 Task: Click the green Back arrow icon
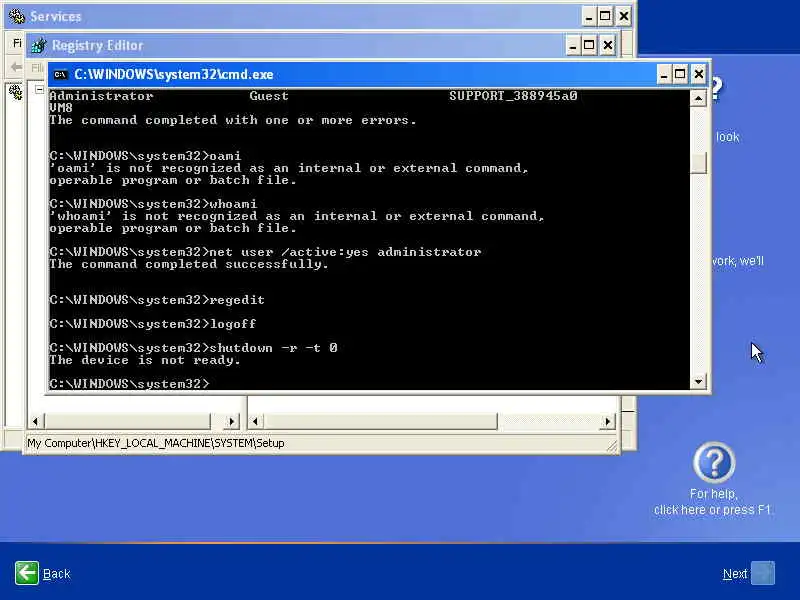click(27, 573)
